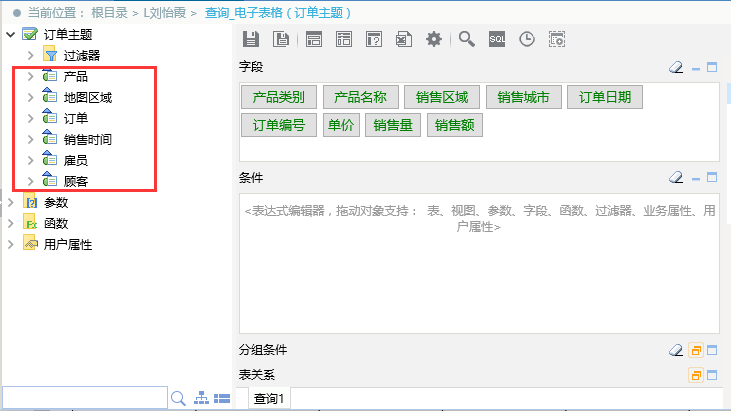The width and height of the screenshot is (731, 411).
Task: Select the 销售时间 tree item
Action: 88,139
